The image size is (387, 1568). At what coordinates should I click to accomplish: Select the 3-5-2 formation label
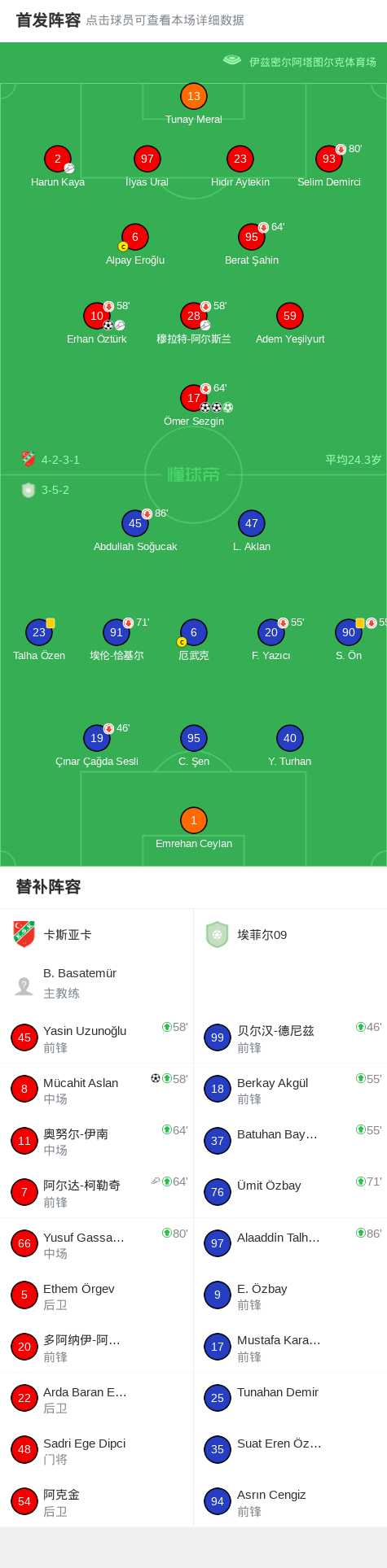pyautogui.click(x=55, y=490)
